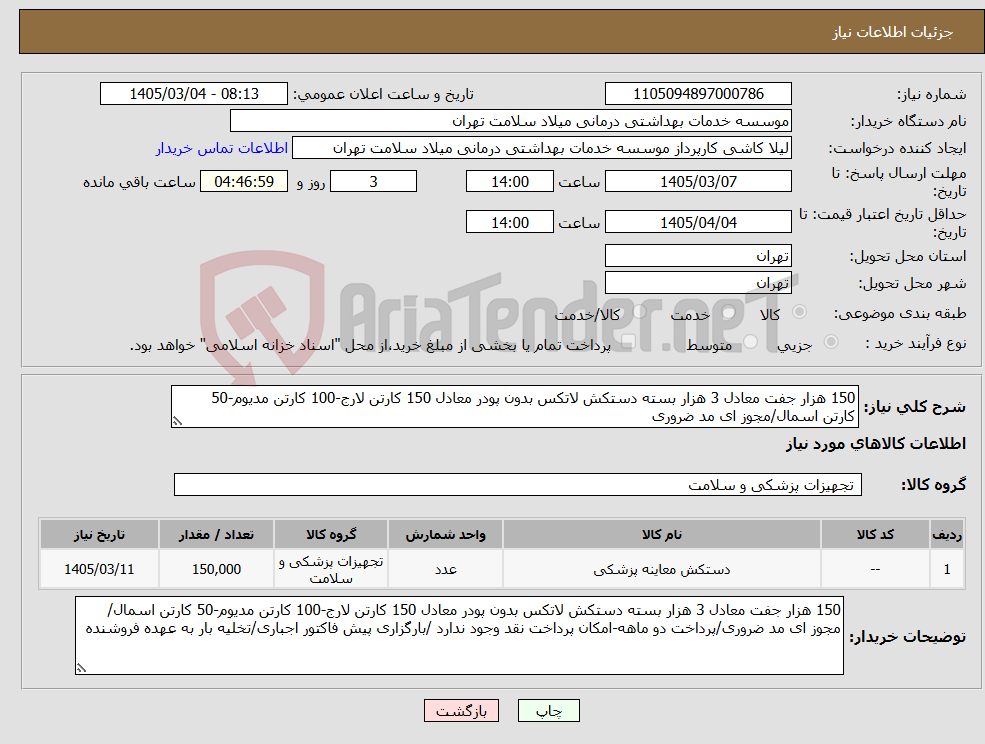Open اطلاعات تماس خریدار link
The image size is (985, 744).
(222, 148)
